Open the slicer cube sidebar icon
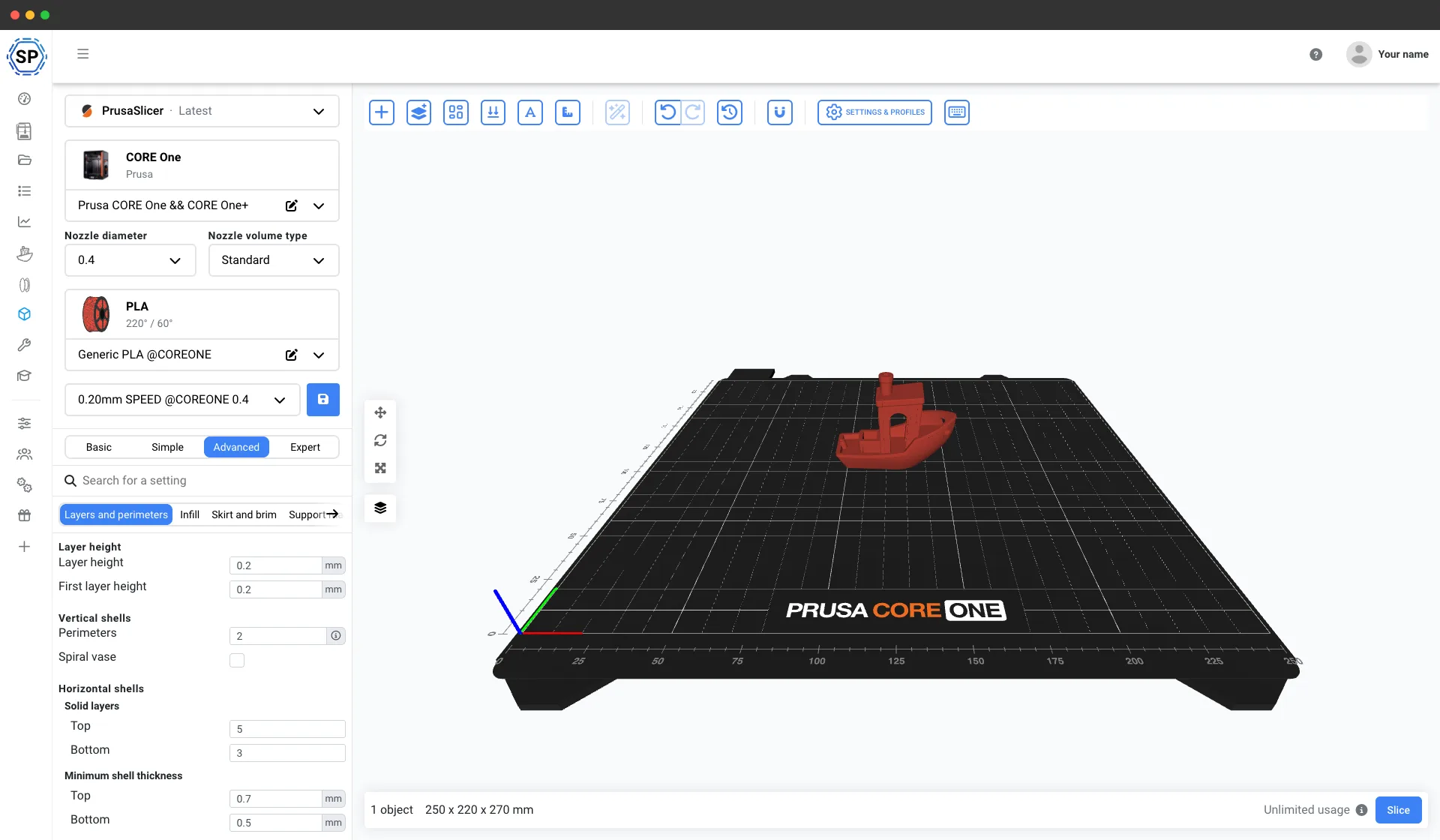The width and height of the screenshot is (1440, 840). point(24,314)
